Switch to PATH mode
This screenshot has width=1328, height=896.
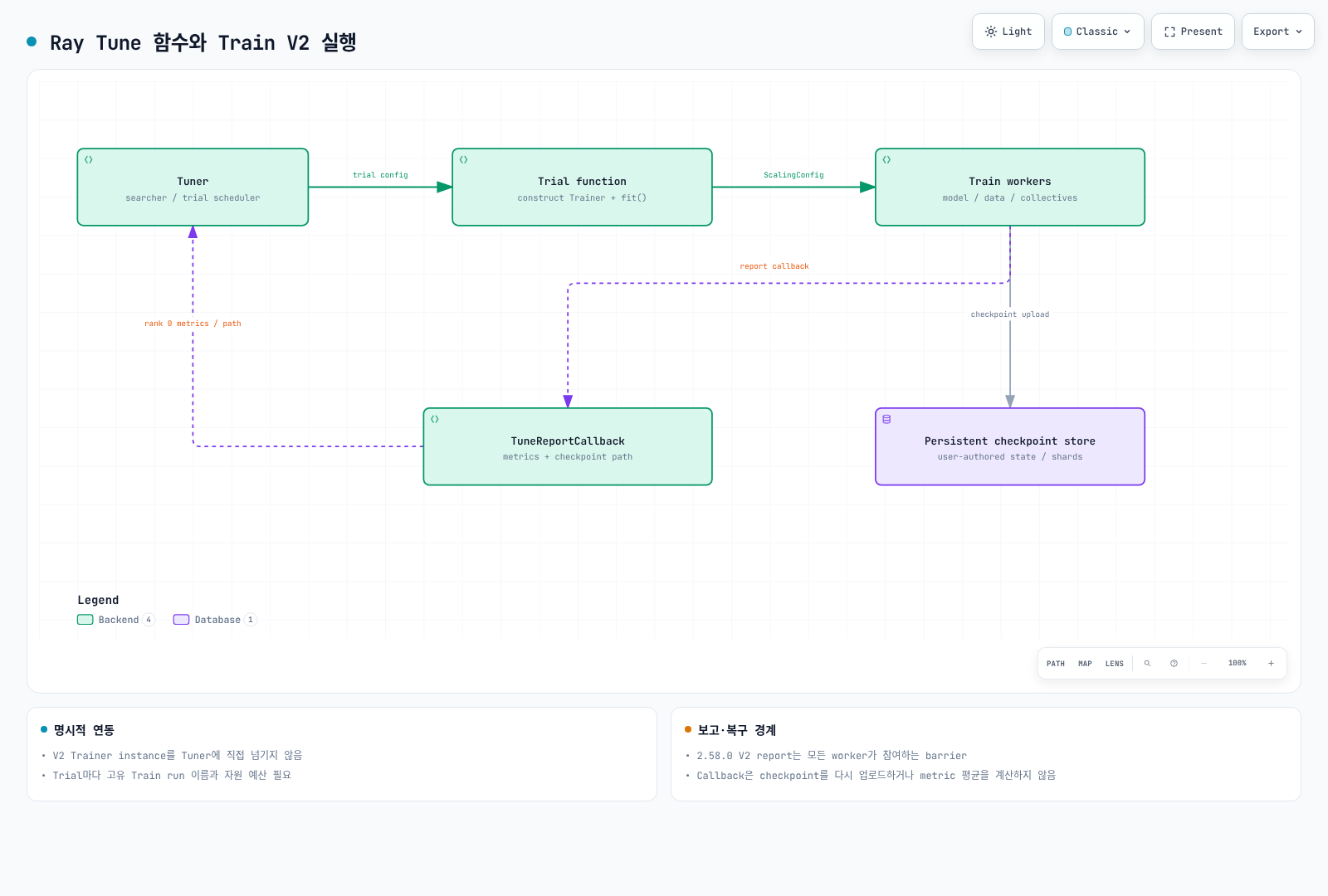pyautogui.click(x=1056, y=664)
